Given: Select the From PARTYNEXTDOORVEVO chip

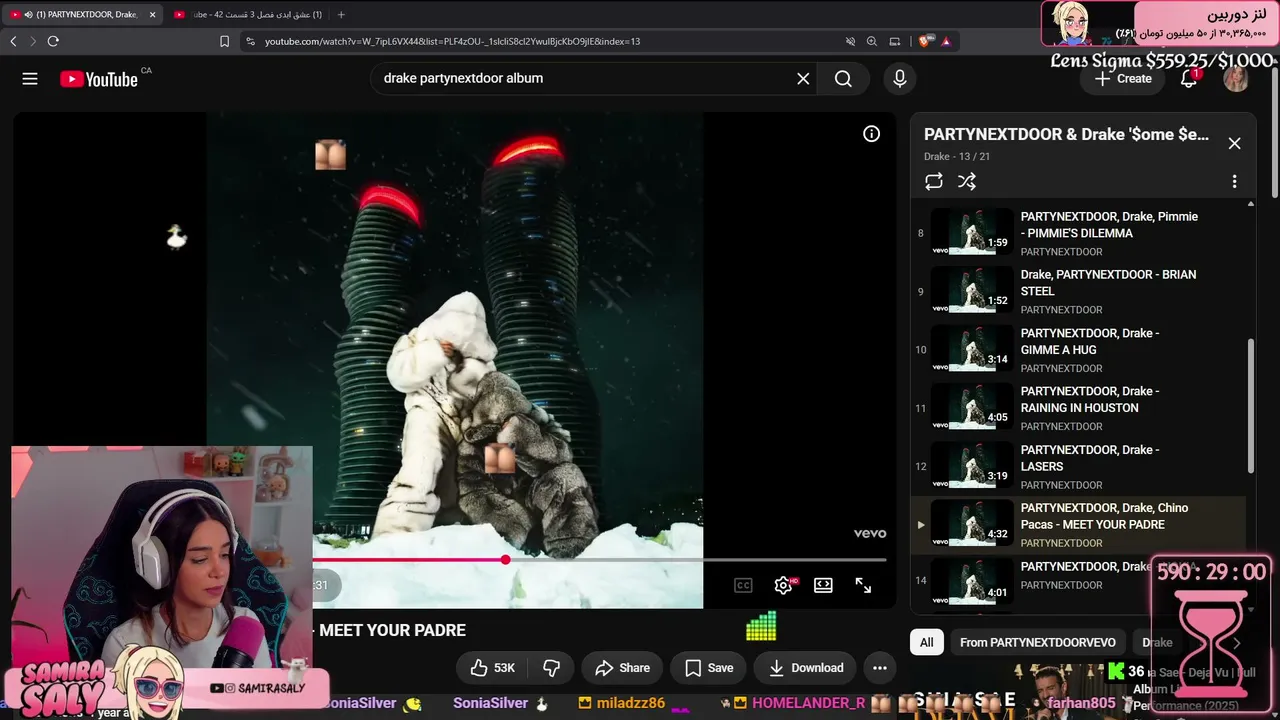Looking at the screenshot, I should 1038,642.
